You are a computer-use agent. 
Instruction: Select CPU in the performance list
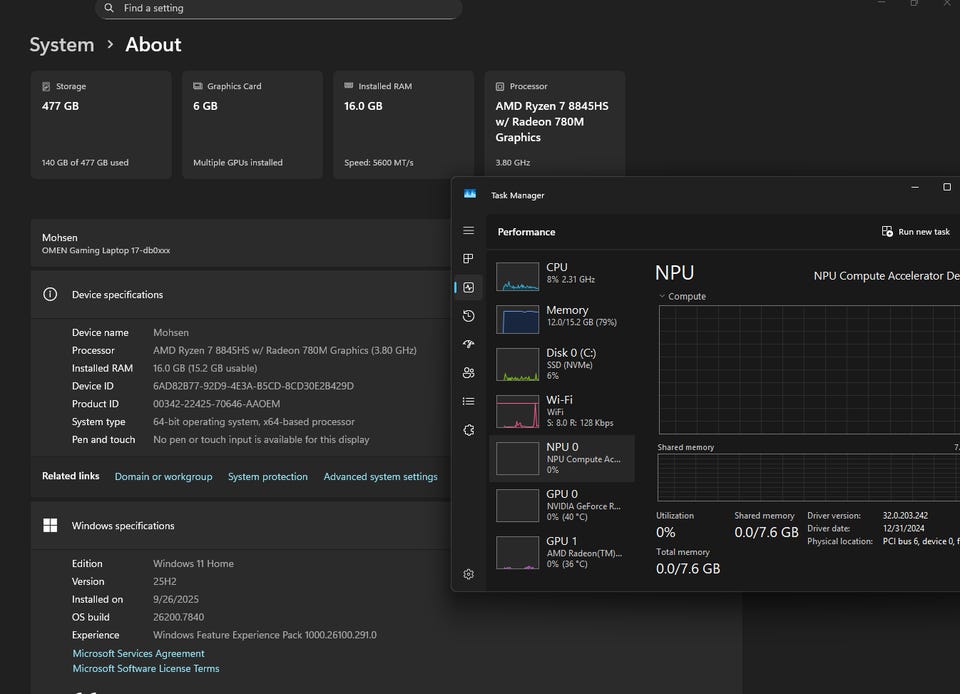(561, 274)
